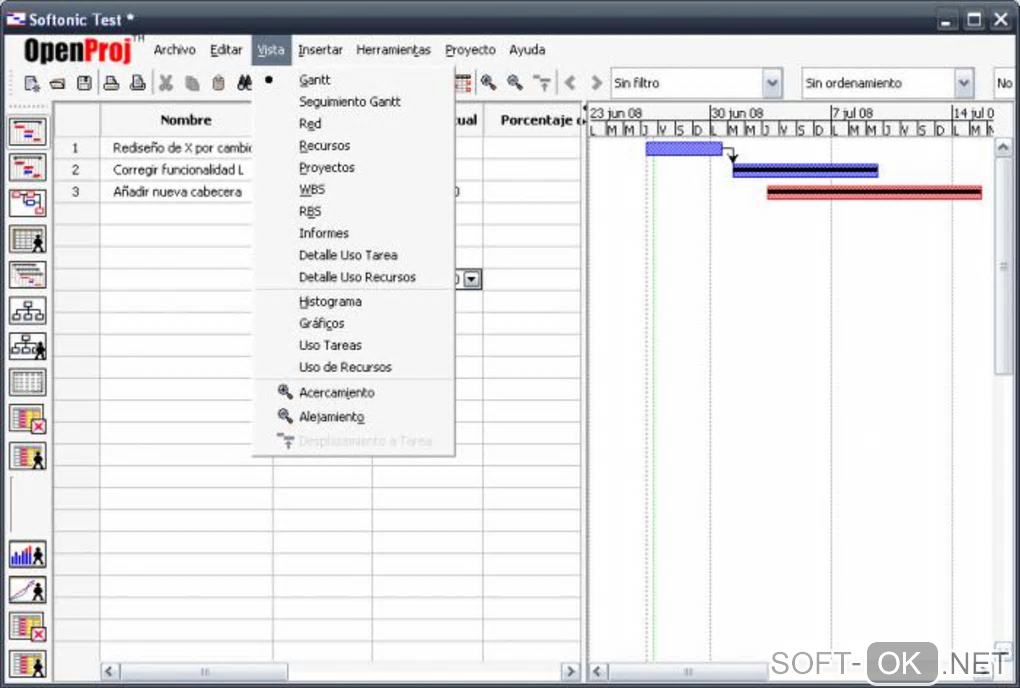Choose Histograma from Vista menu
Screen dimensions: 1020x688
point(353,302)
